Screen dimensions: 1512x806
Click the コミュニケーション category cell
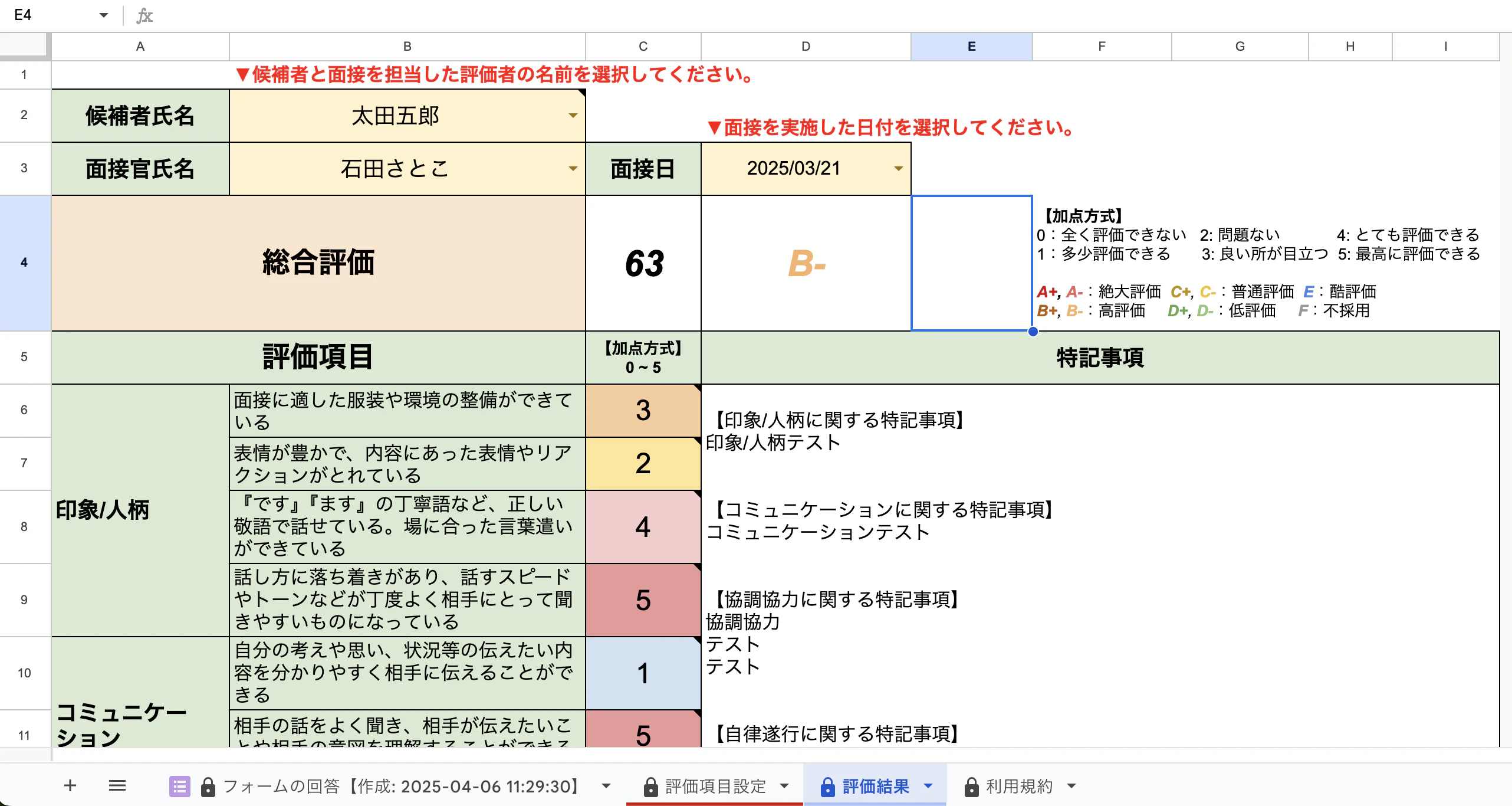pos(140,692)
